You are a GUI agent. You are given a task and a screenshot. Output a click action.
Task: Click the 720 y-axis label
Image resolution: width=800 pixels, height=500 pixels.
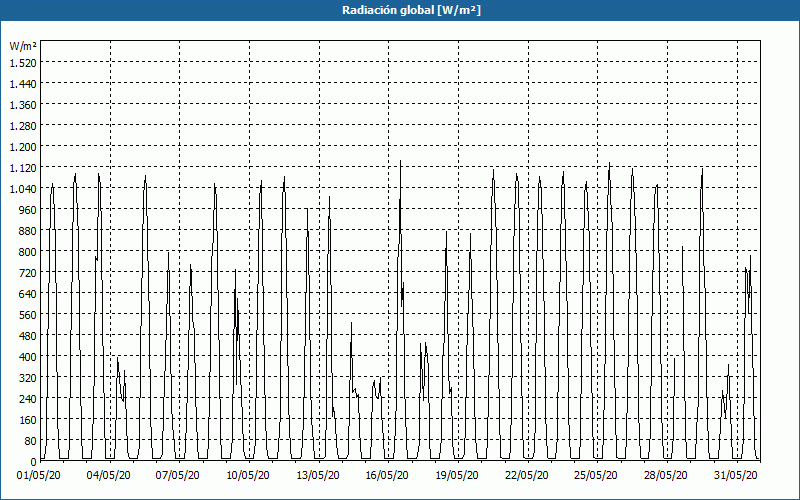coord(28,273)
